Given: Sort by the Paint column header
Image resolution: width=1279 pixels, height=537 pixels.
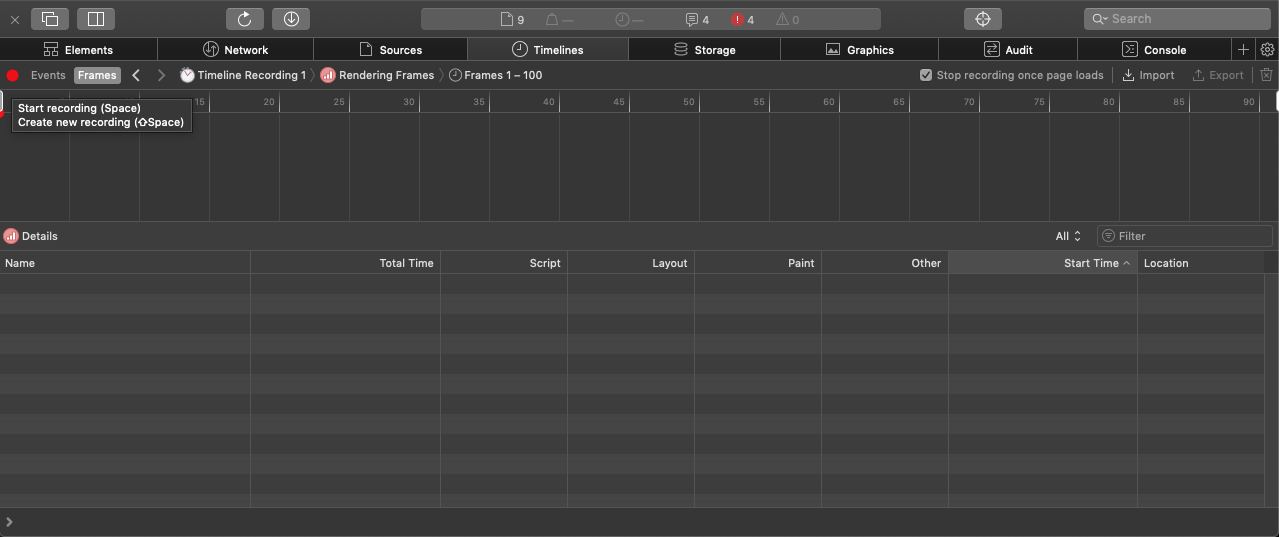Looking at the screenshot, I should click(x=758, y=263).
